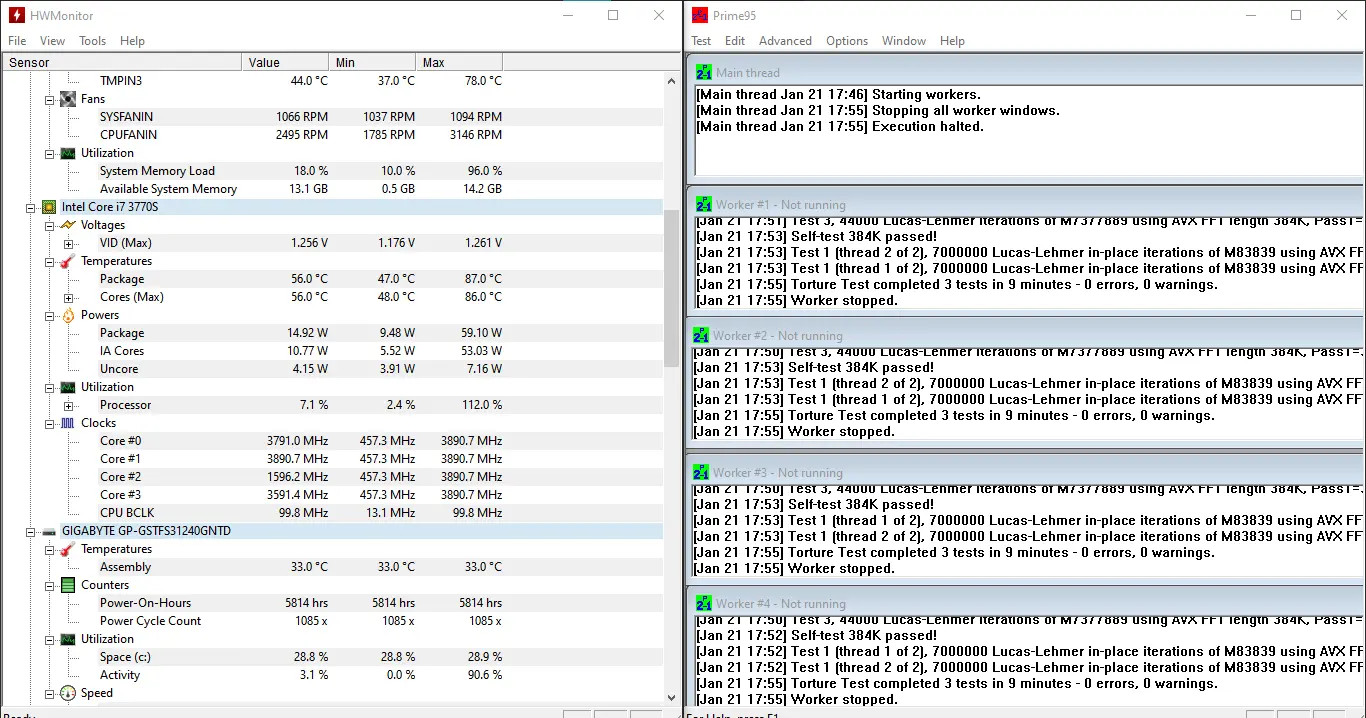This screenshot has width=1366, height=718.
Task: Click the Main thread window icon in Prime95
Action: point(704,72)
